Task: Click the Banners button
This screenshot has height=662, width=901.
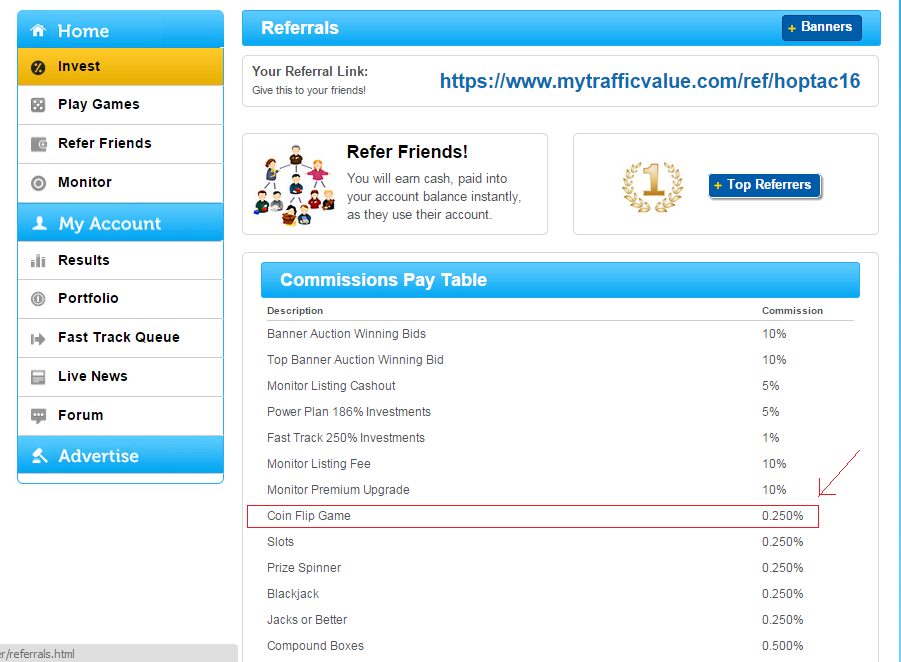Action: (x=822, y=28)
